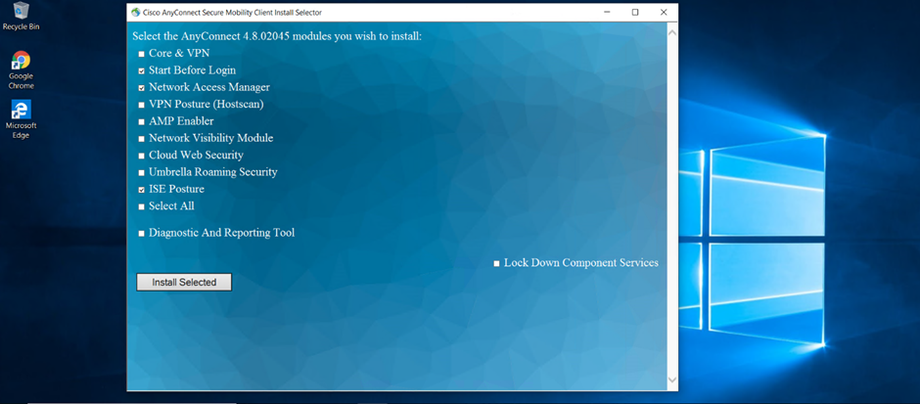The height and width of the screenshot is (404, 920).
Task: Click the 'Core & VPN' label text
Action: 179,53
